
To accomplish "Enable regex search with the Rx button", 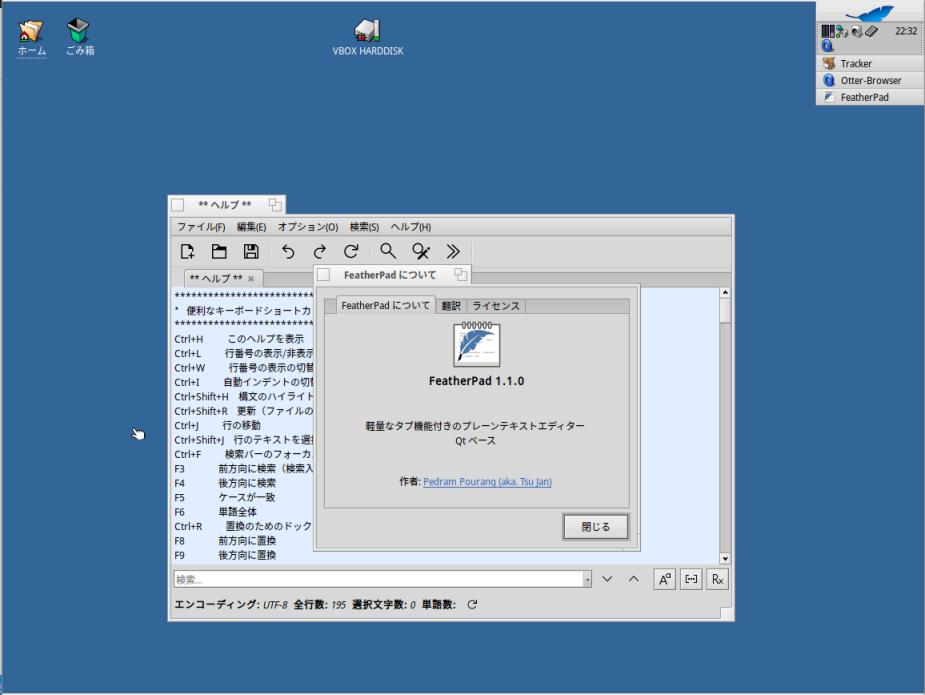I will (x=716, y=578).
